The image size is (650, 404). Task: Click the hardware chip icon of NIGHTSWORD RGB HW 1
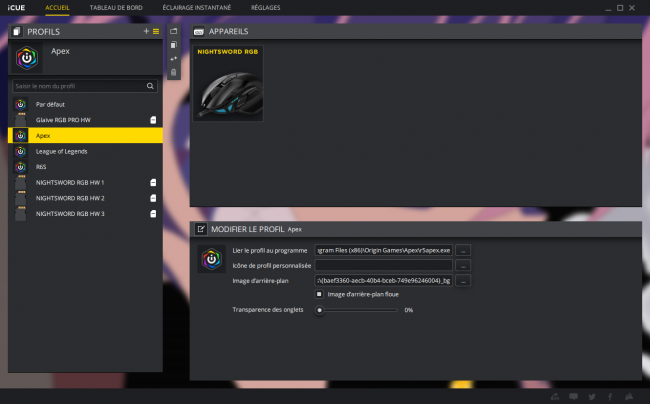(20, 182)
